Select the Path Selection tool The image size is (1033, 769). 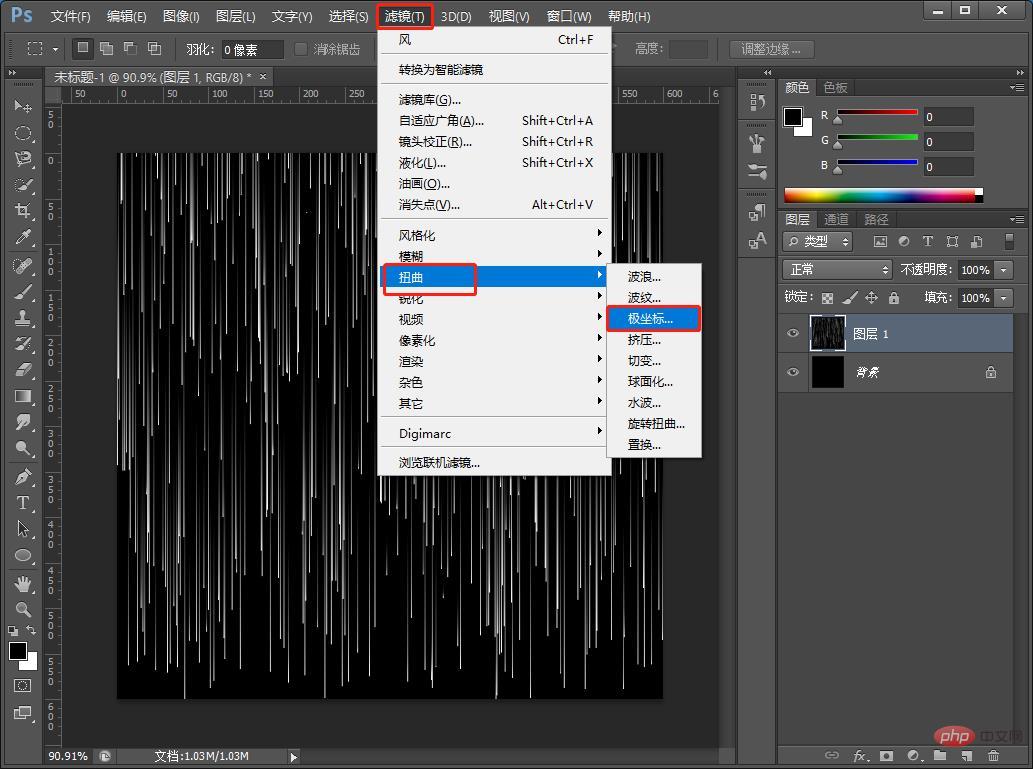tap(23, 529)
